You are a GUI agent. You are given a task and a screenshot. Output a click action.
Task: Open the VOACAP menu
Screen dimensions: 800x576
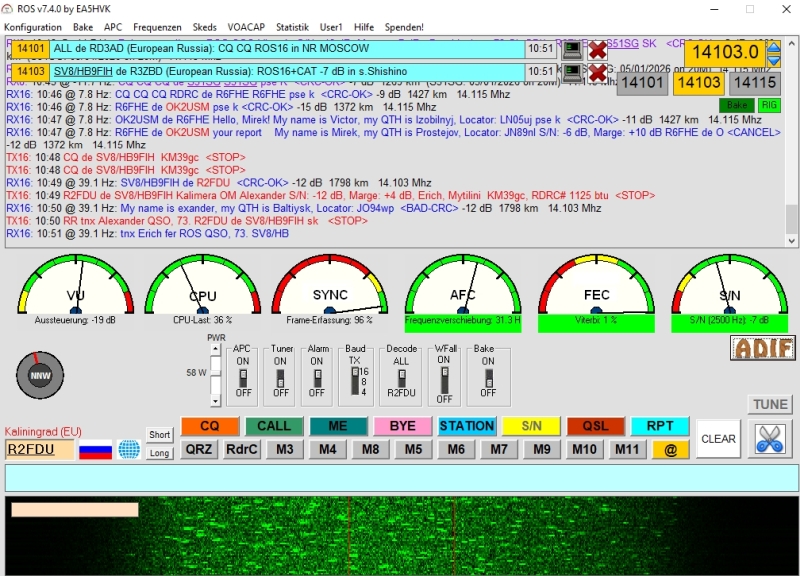pos(246,28)
